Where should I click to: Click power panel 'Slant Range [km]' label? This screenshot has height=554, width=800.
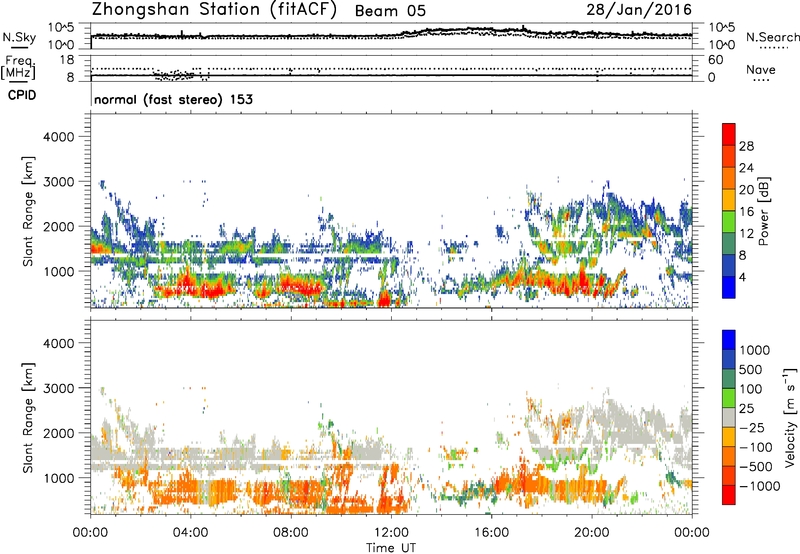(28, 211)
